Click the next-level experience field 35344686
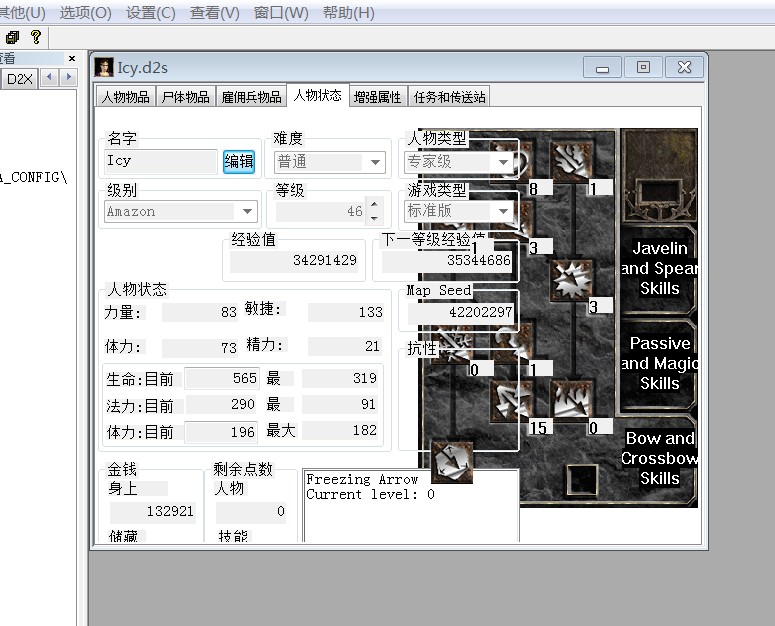 pos(447,260)
